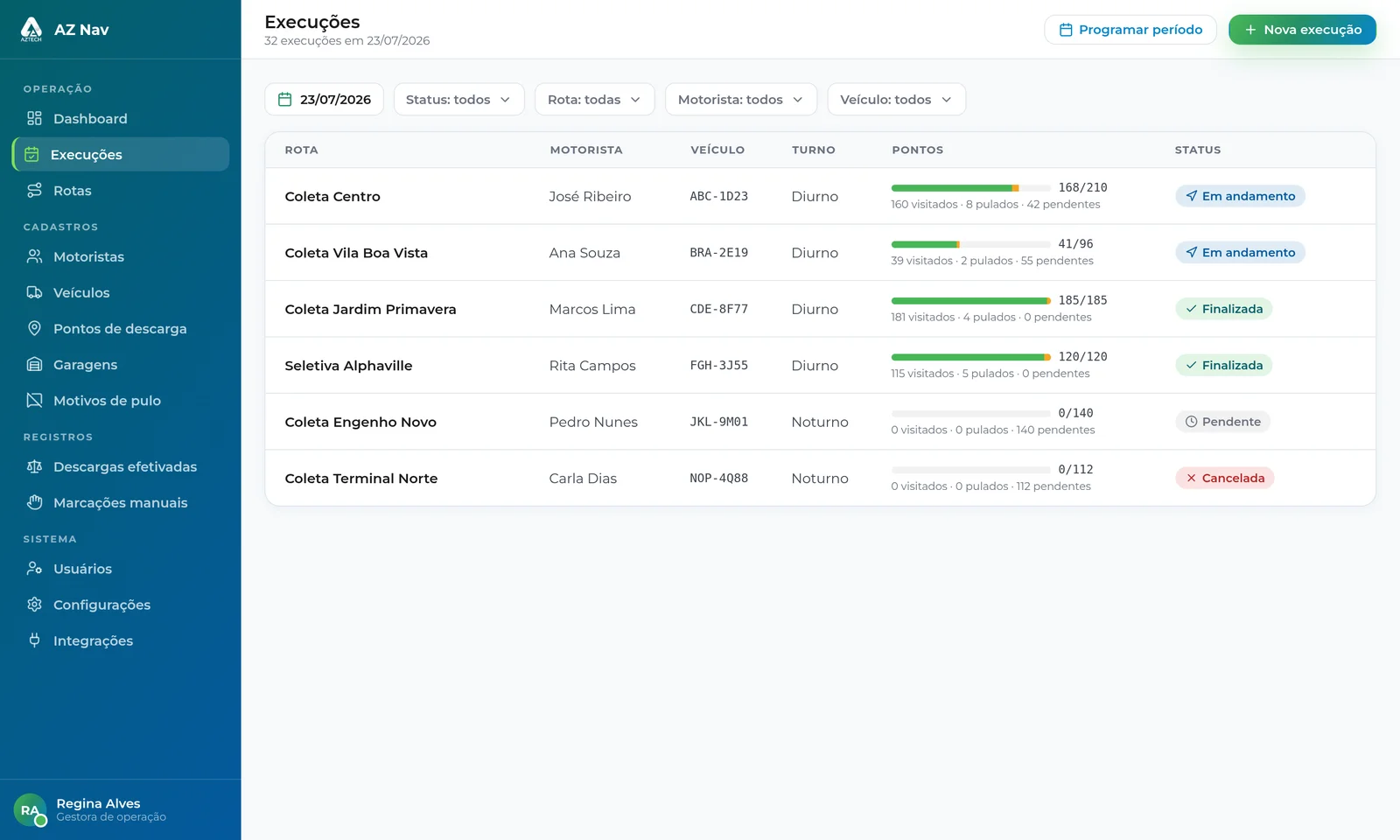Click the clock icon in the Pendente badge
Screen dimensions: 1400x840
(x=1191, y=422)
